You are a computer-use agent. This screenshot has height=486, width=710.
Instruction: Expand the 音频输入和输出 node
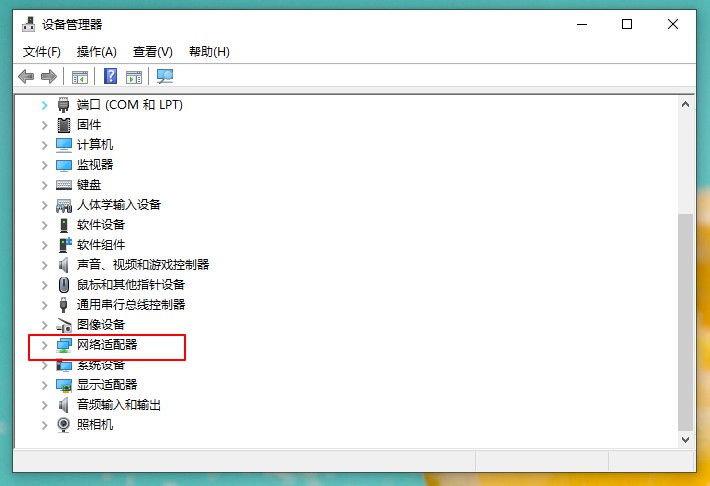pos(44,405)
